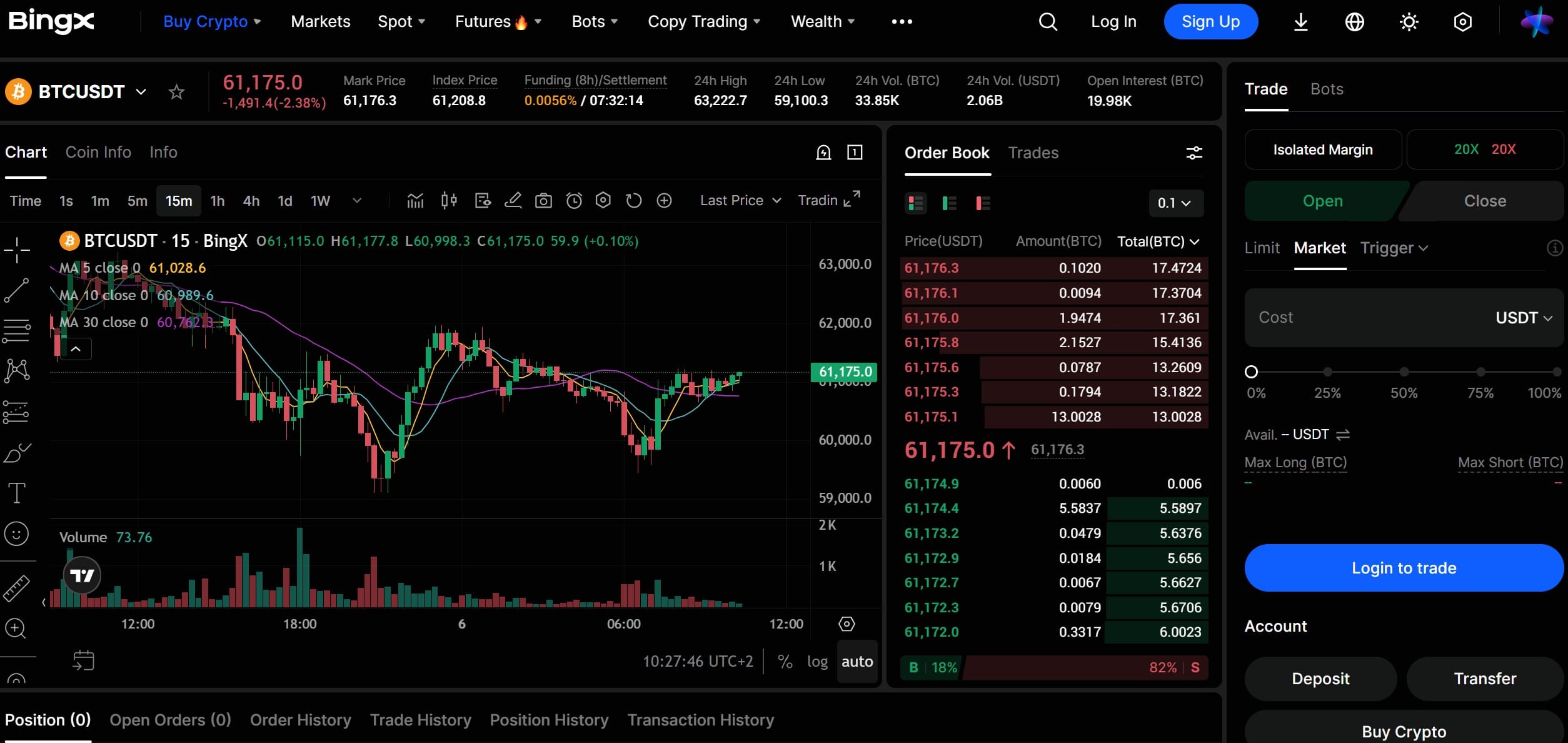This screenshot has width=1568, height=743.
Task: Open the price alert bell icon
Action: click(x=823, y=152)
